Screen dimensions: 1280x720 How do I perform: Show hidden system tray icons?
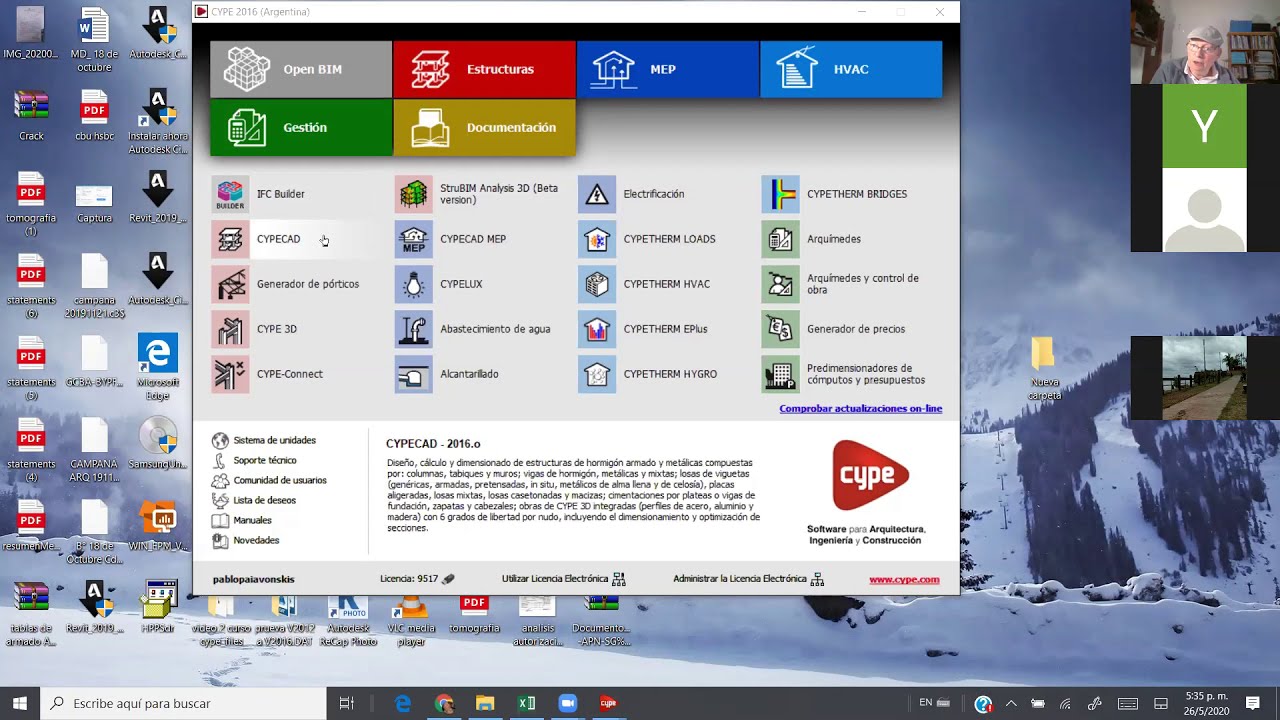click(1011, 703)
